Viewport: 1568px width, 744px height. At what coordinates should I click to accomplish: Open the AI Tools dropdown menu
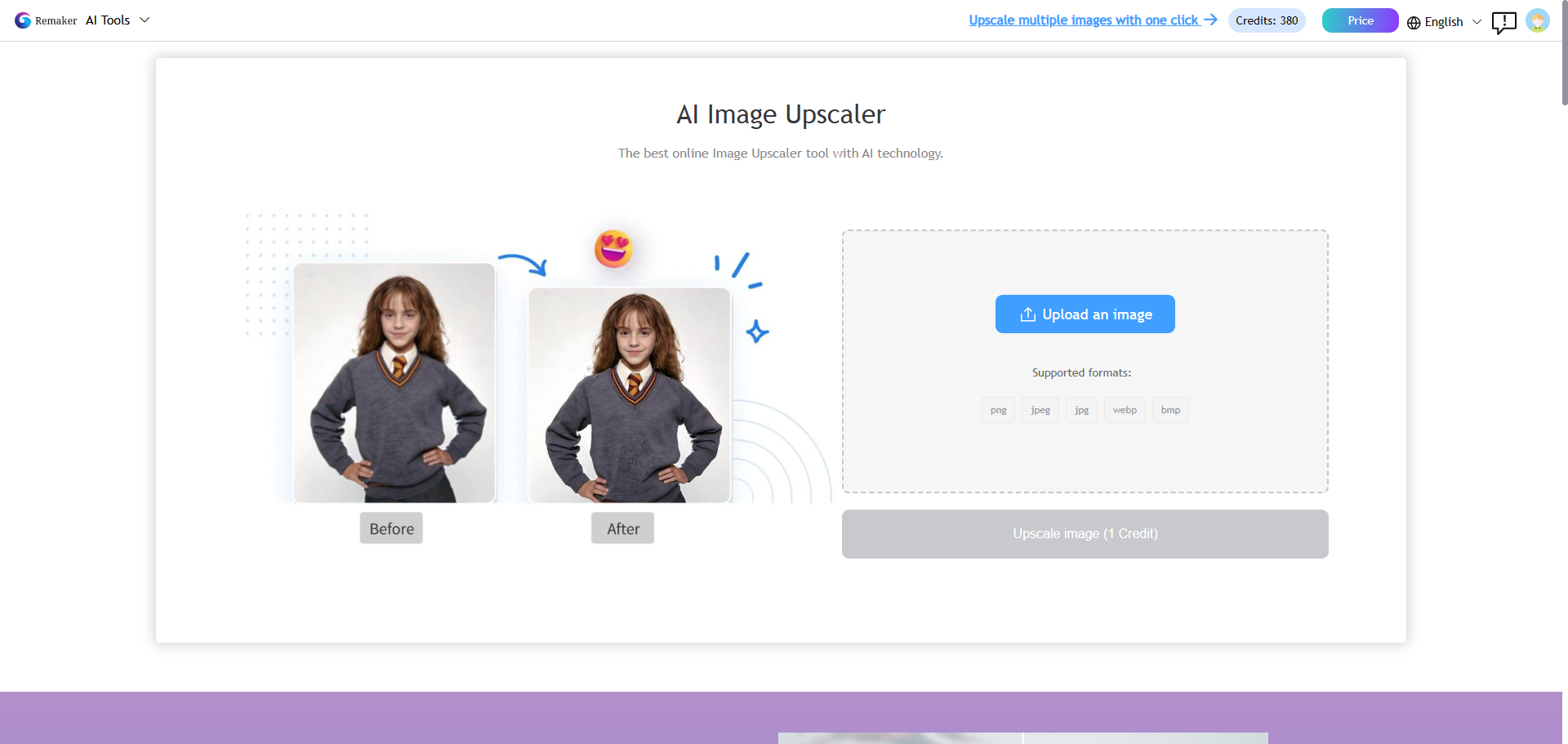(118, 20)
